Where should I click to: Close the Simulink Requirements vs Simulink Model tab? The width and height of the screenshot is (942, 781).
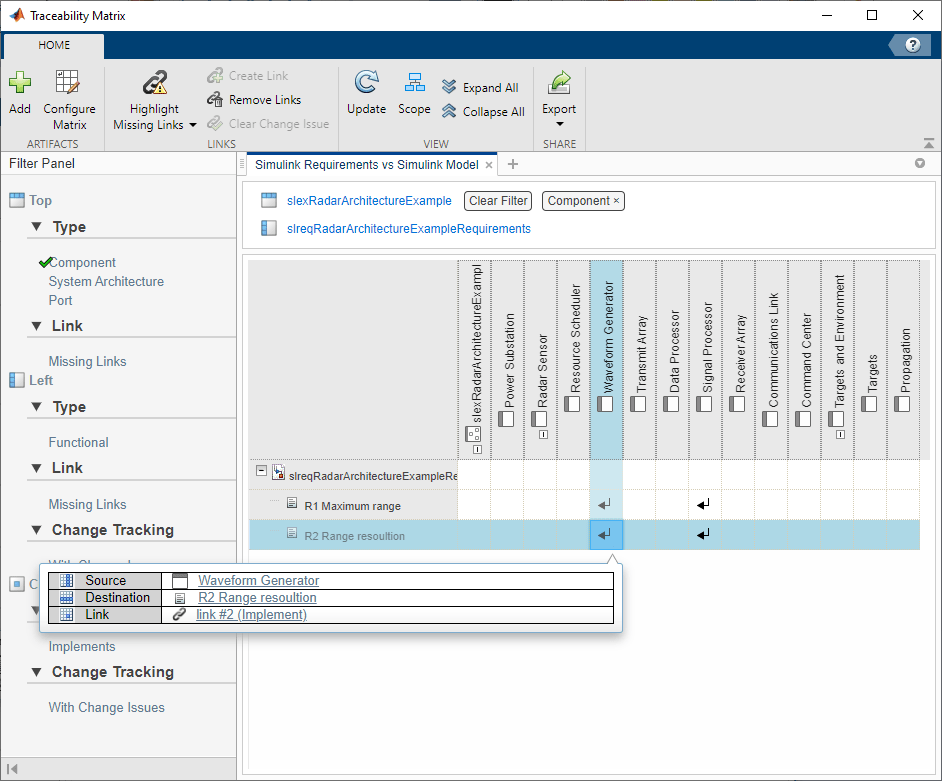(x=489, y=165)
